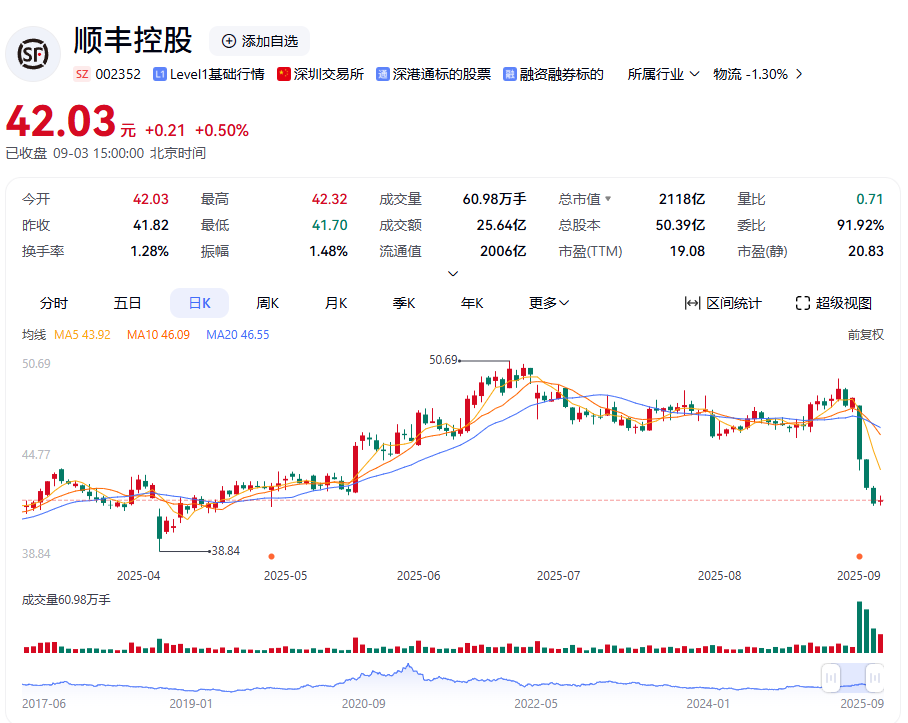Click the right arrow after 物流 -1.30%

(799, 74)
